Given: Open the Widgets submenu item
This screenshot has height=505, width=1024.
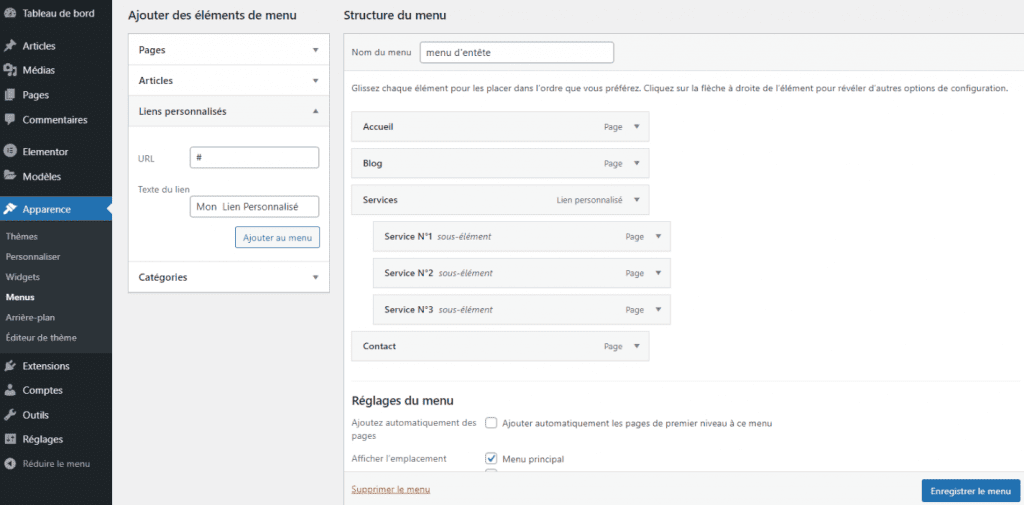Looking at the screenshot, I should (22, 277).
